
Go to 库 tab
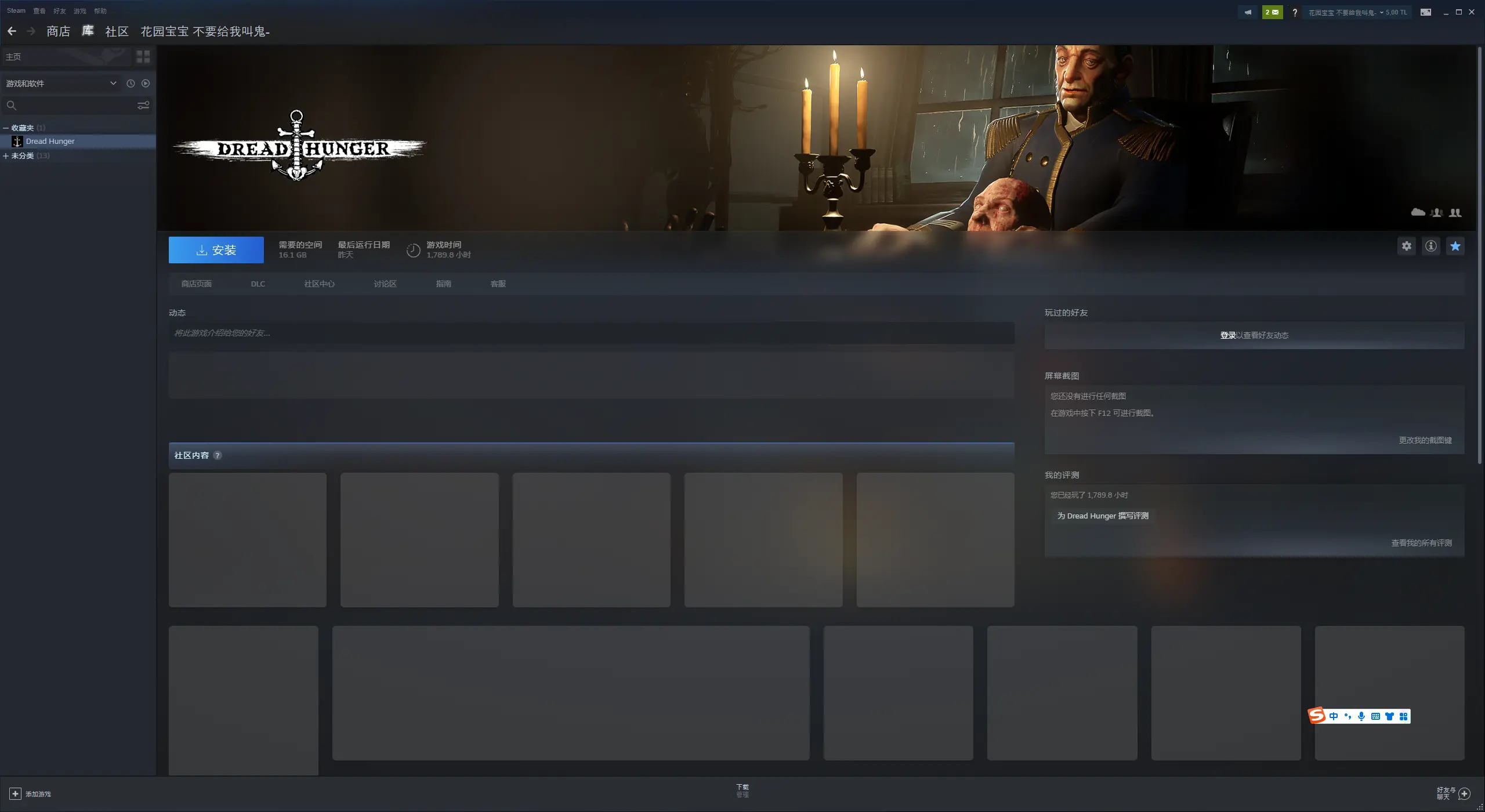[88, 31]
